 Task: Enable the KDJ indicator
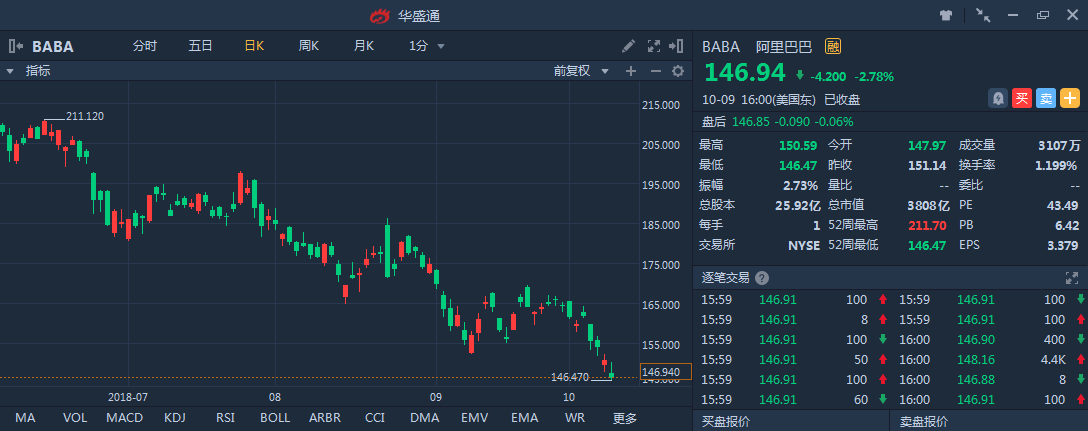[174, 418]
